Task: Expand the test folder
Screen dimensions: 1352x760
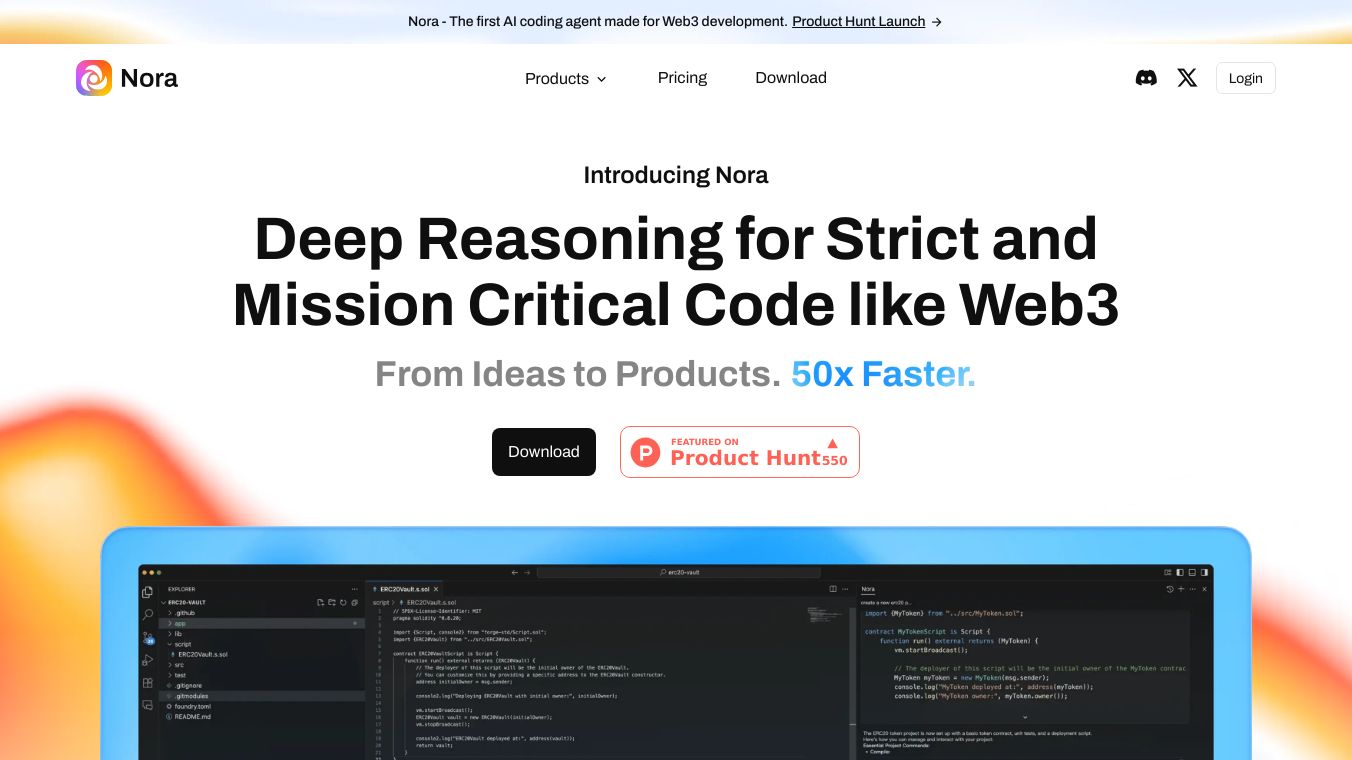Action: (179, 675)
